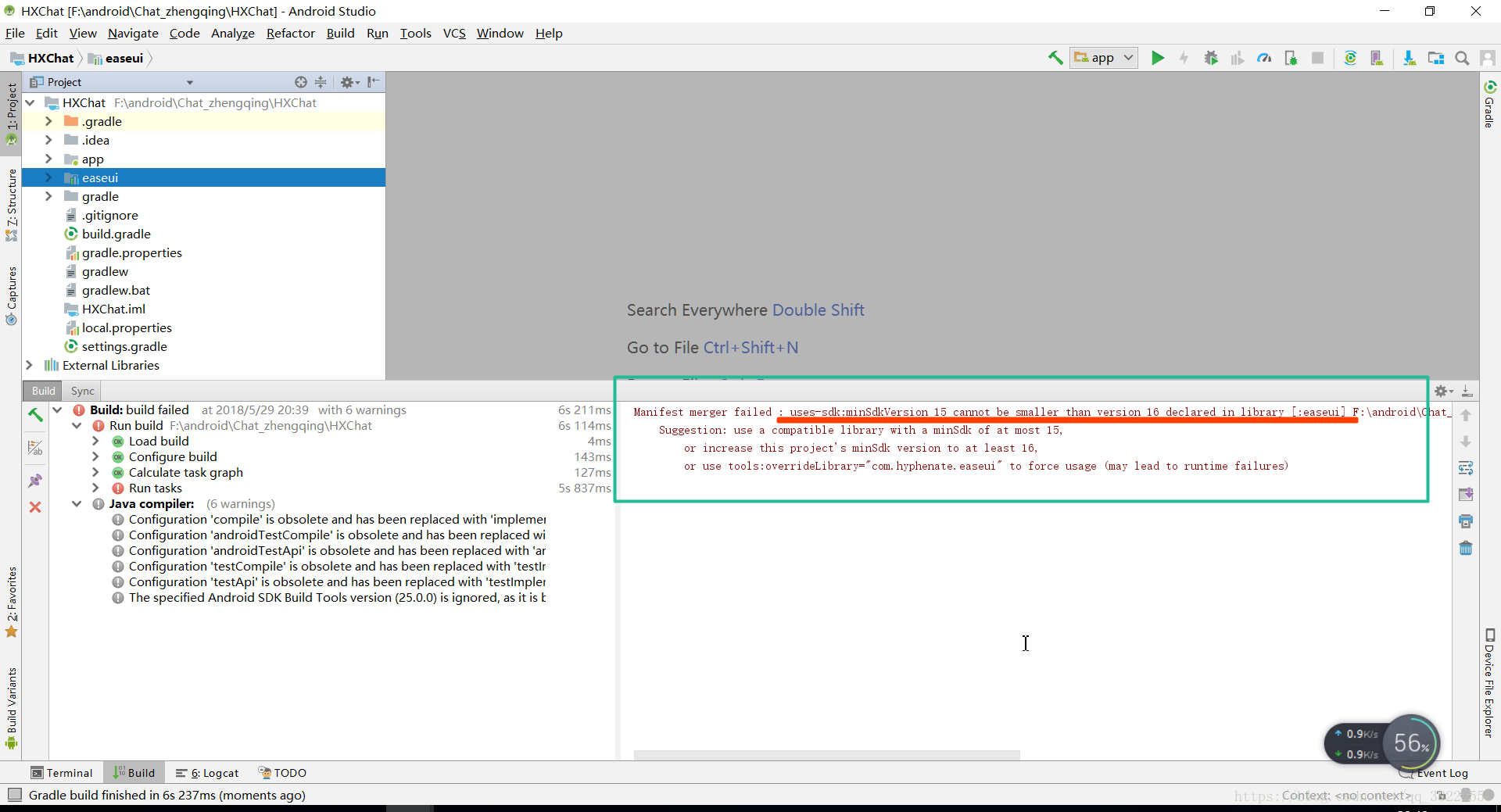
Task: Open the VCS menu
Action: pyautogui.click(x=454, y=33)
